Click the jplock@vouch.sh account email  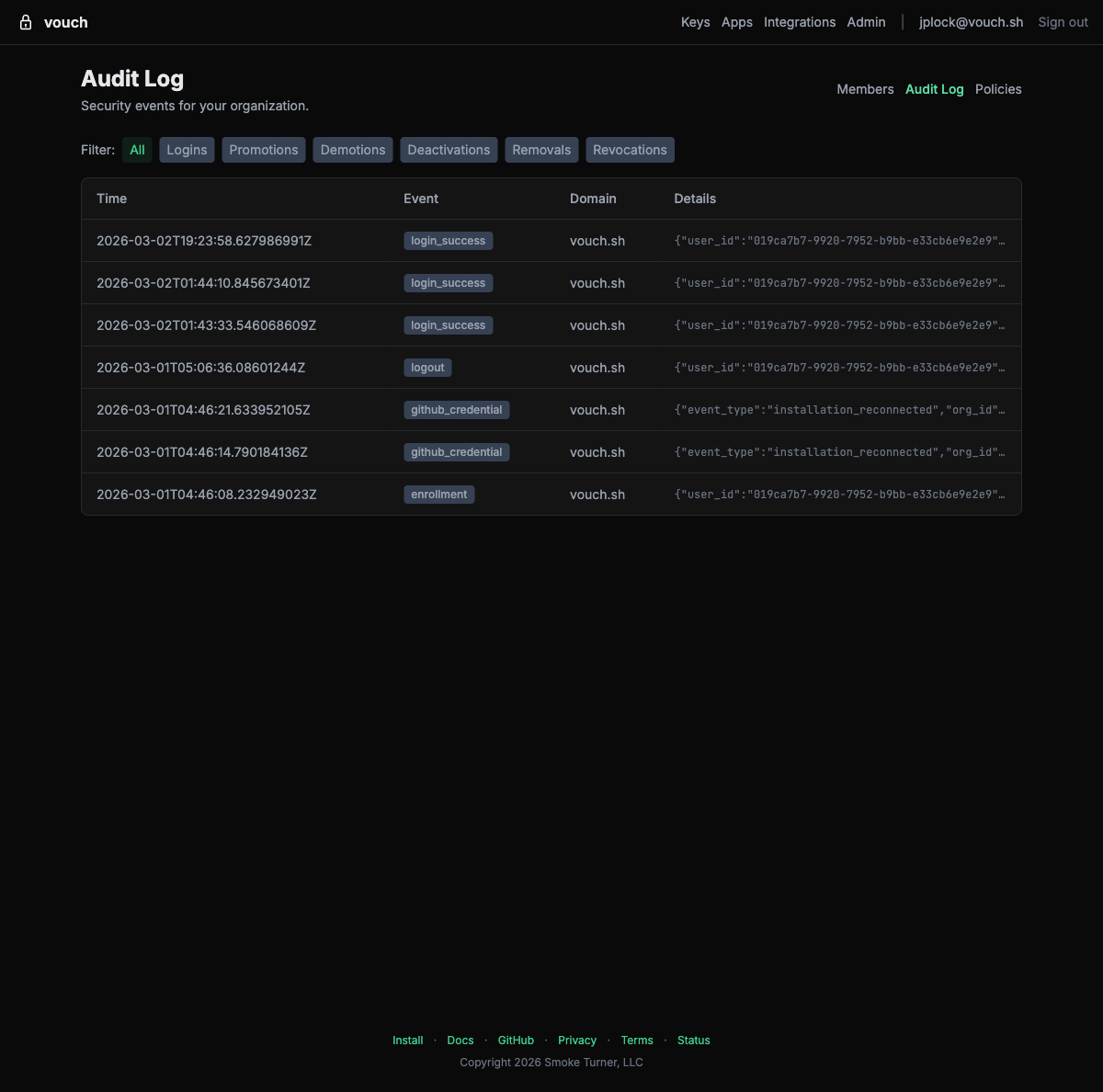pyautogui.click(x=971, y=21)
